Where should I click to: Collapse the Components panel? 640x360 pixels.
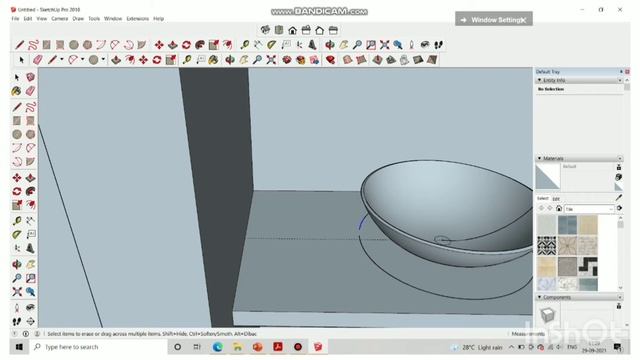[539, 297]
